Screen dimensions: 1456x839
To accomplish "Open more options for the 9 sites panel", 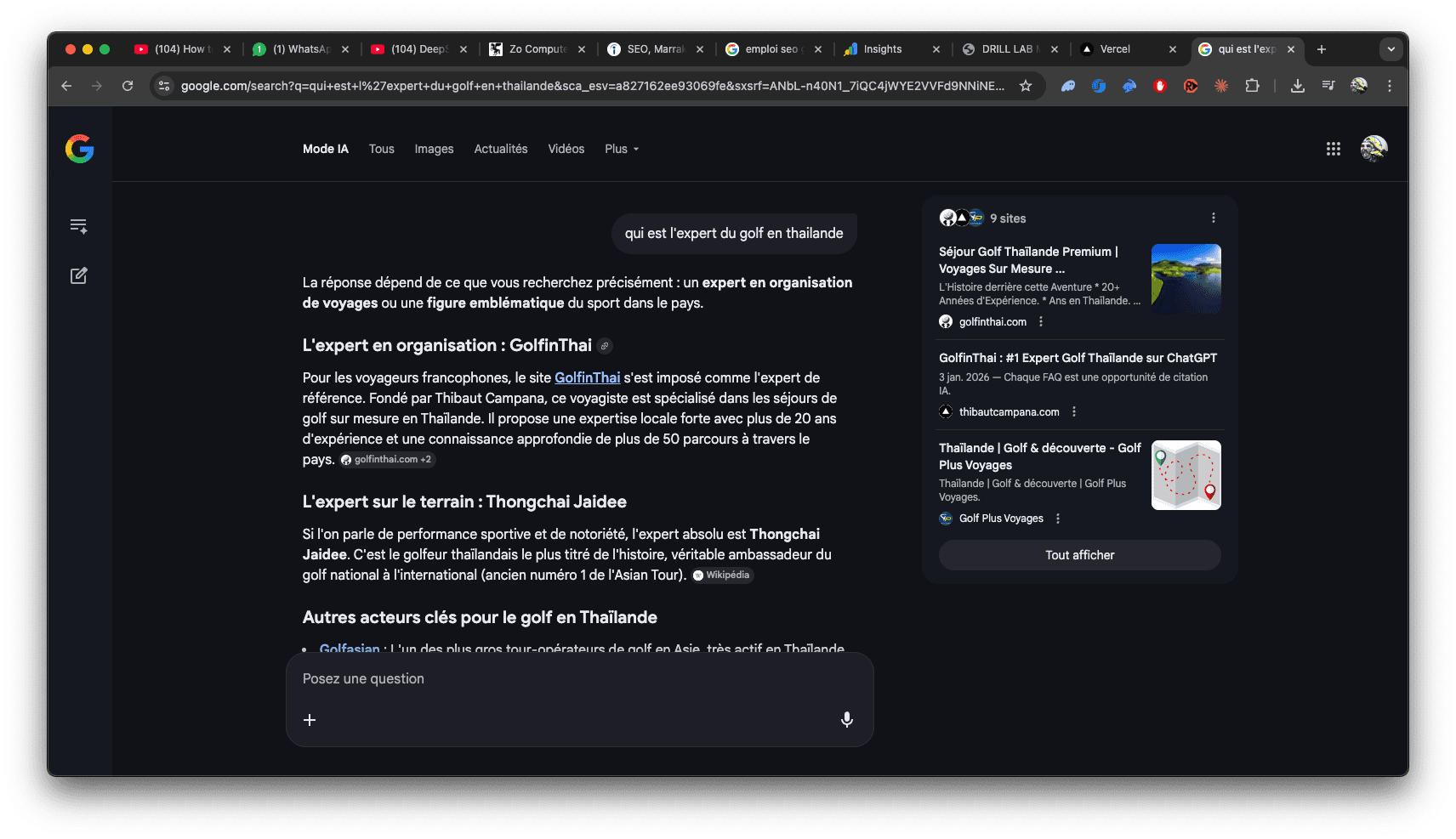I will [1214, 218].
